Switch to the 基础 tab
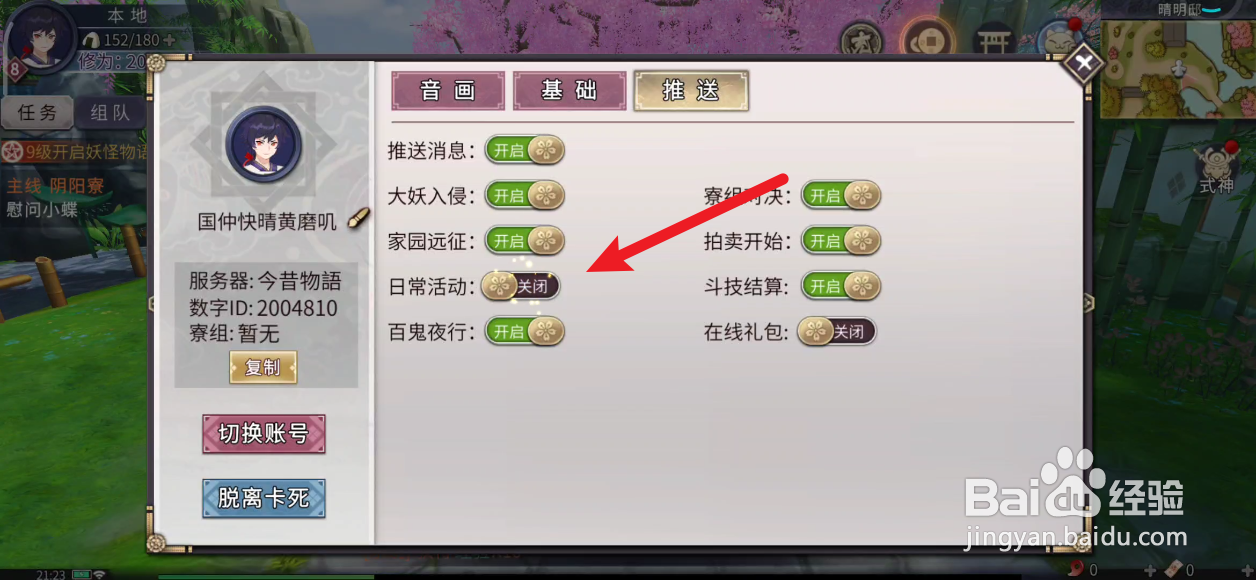Viewport: 1256px width, 580px height. 569,91
